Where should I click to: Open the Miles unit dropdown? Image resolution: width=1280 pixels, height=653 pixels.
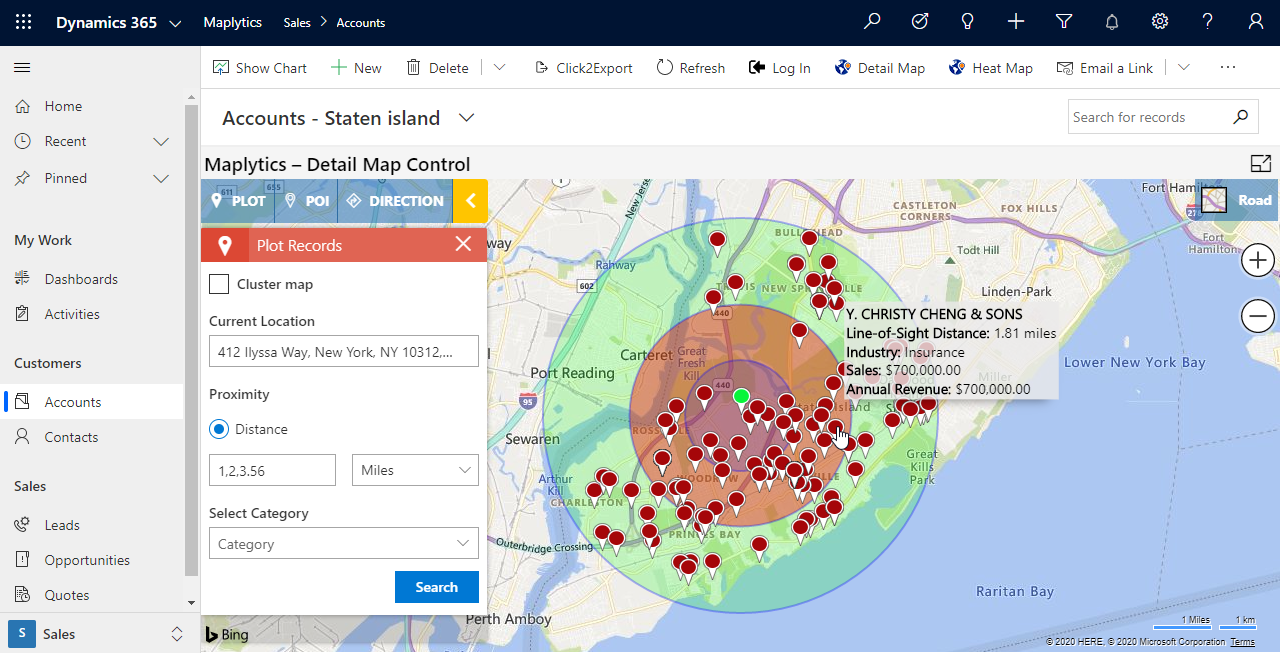(x=415, y=470)
